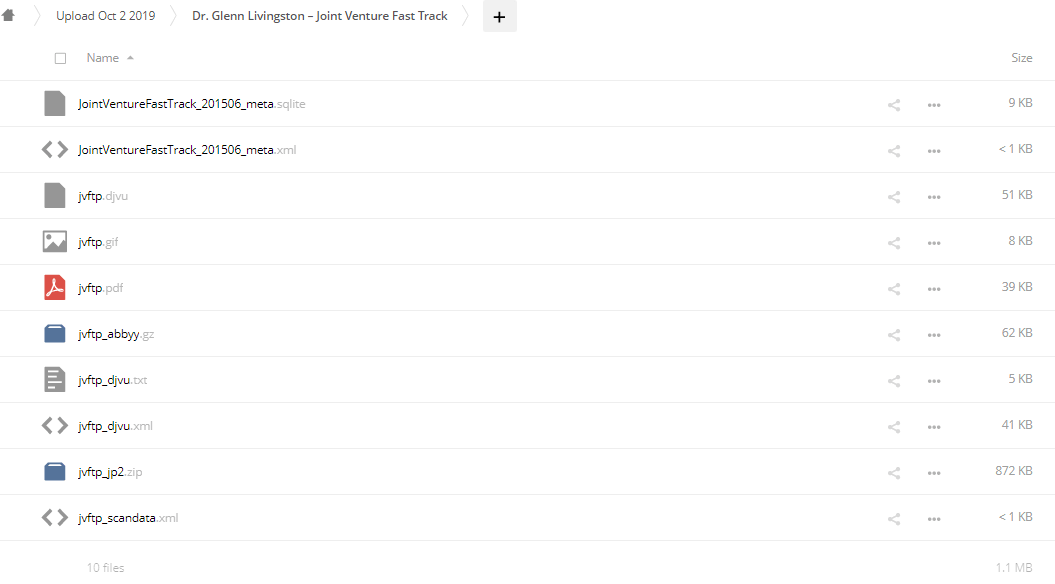Share the jvftp.gif file

coord(894,243)
